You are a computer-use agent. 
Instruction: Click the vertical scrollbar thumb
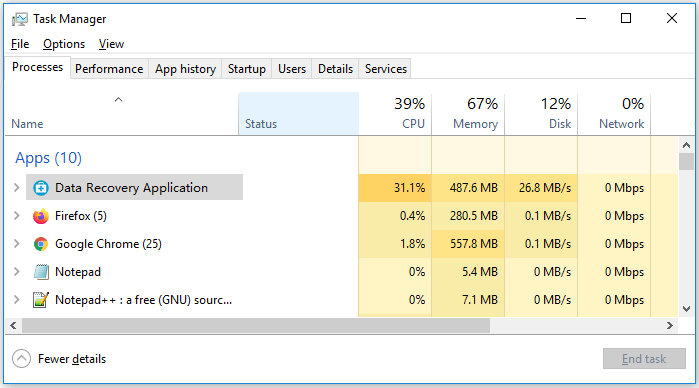[x=687, y=161]
